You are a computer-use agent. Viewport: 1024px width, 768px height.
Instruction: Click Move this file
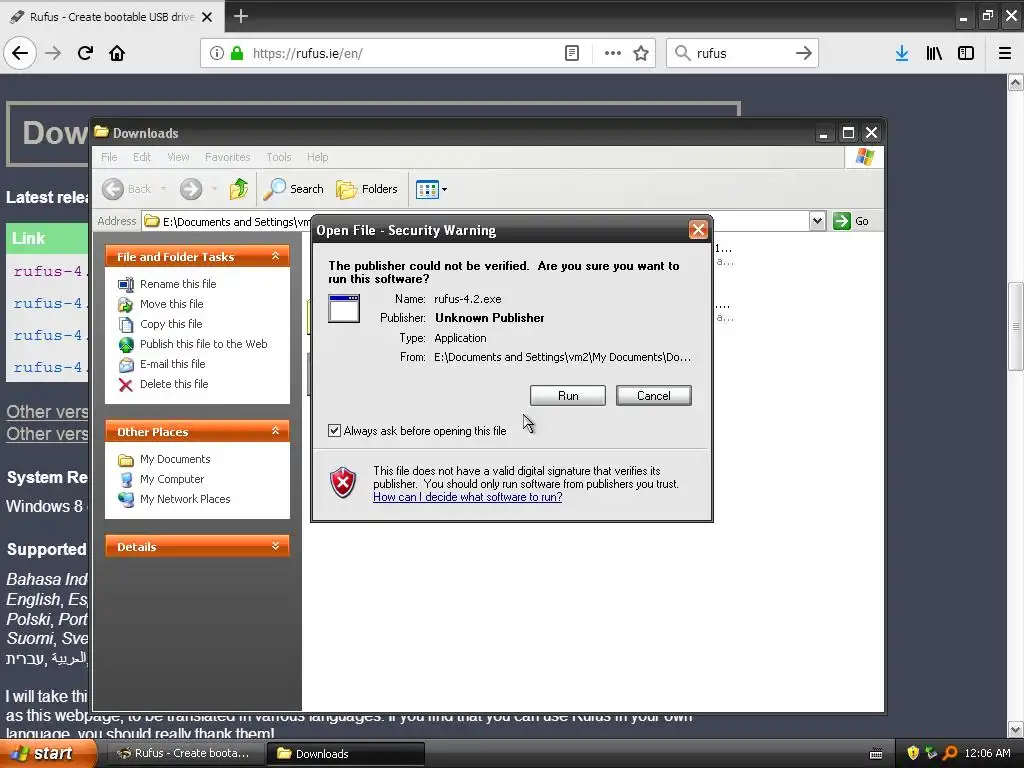161,304
